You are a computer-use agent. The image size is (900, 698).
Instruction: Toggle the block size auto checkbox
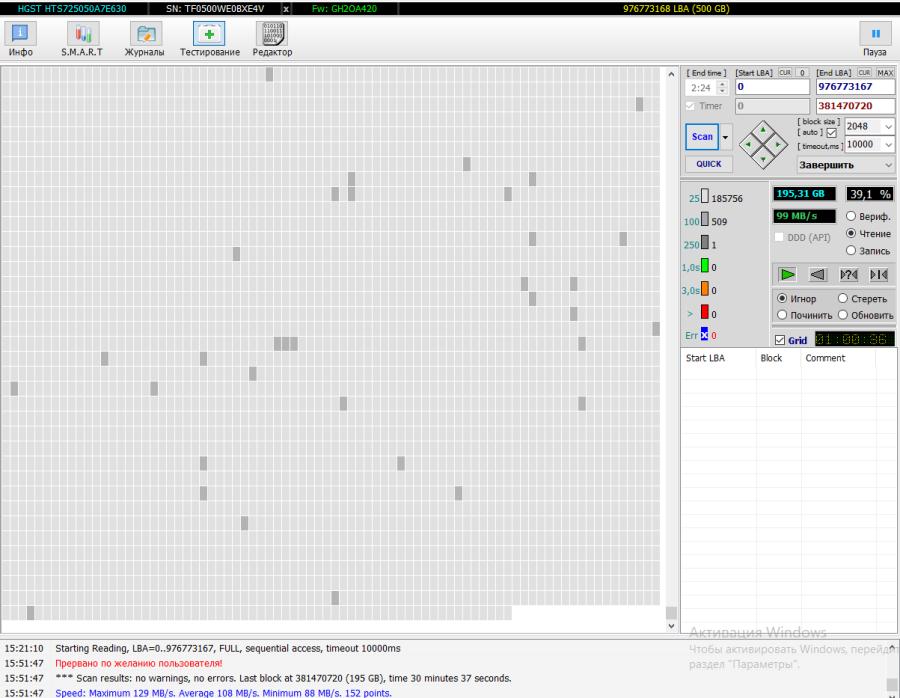(832, 133)
